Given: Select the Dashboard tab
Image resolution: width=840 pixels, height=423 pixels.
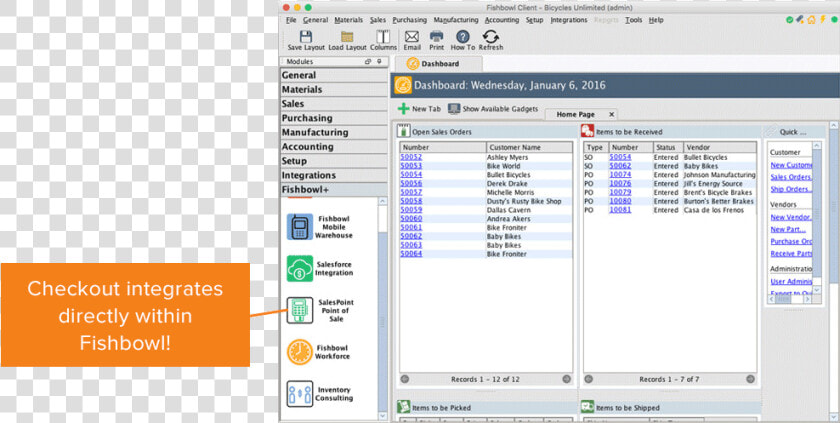Looking at the screenshot, I should 440,64.
